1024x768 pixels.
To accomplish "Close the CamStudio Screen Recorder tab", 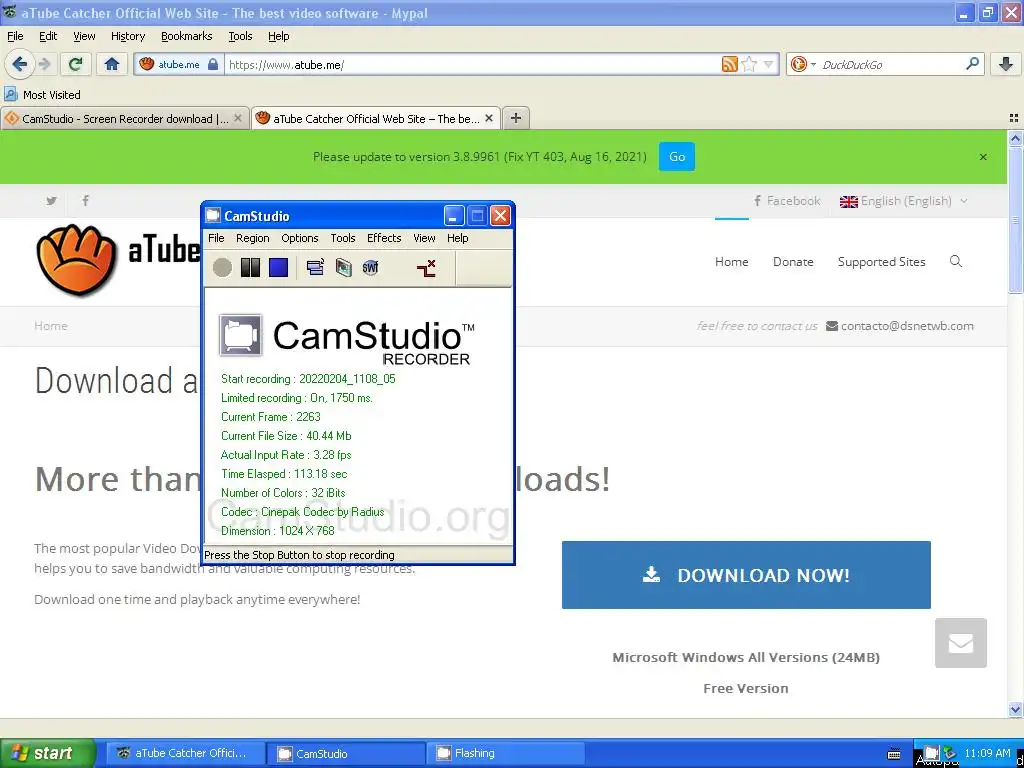I will (x=238, y=118).
